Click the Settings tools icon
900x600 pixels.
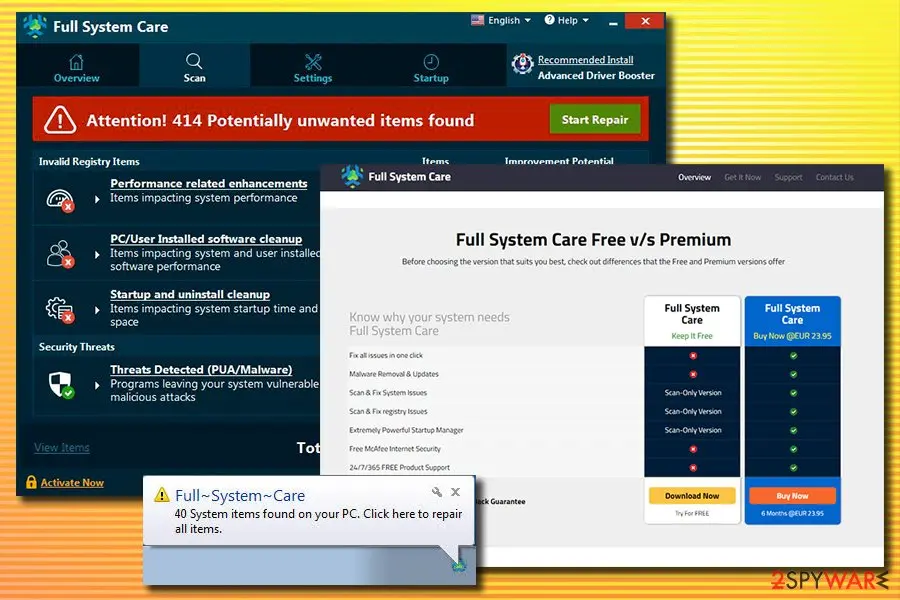click(x=313, y=61)
